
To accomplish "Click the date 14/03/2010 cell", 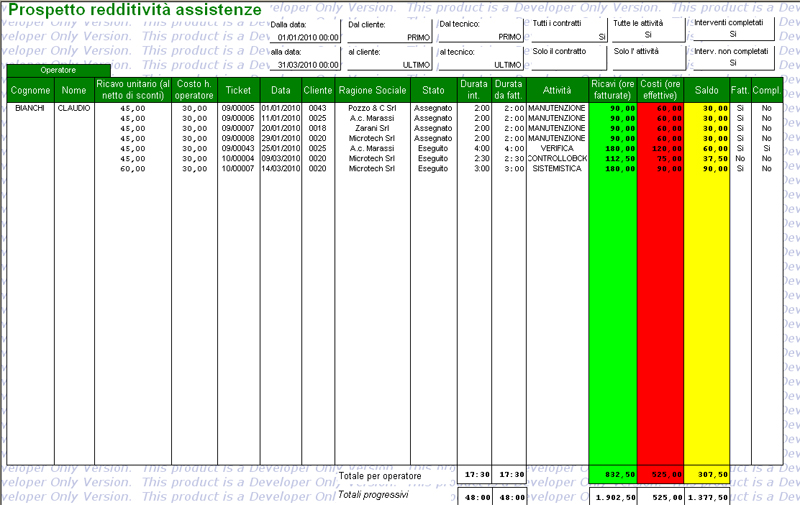I will pos(281,168).
